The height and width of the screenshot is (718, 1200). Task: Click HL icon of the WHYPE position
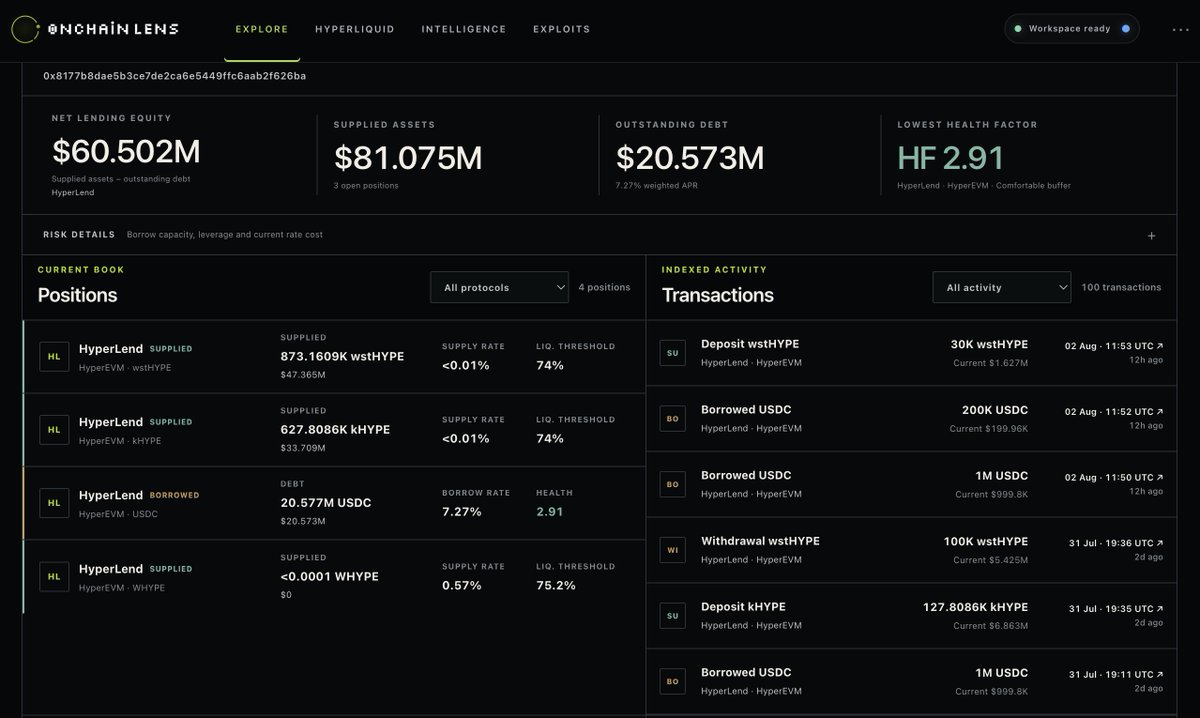(x=53, y=577)
